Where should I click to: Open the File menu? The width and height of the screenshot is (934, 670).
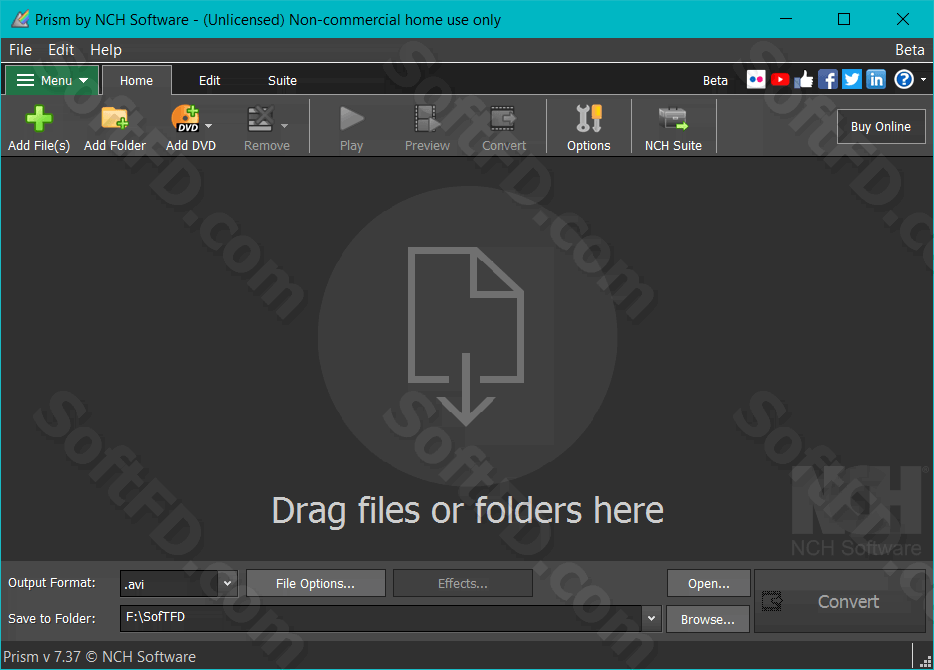(20, 50)
